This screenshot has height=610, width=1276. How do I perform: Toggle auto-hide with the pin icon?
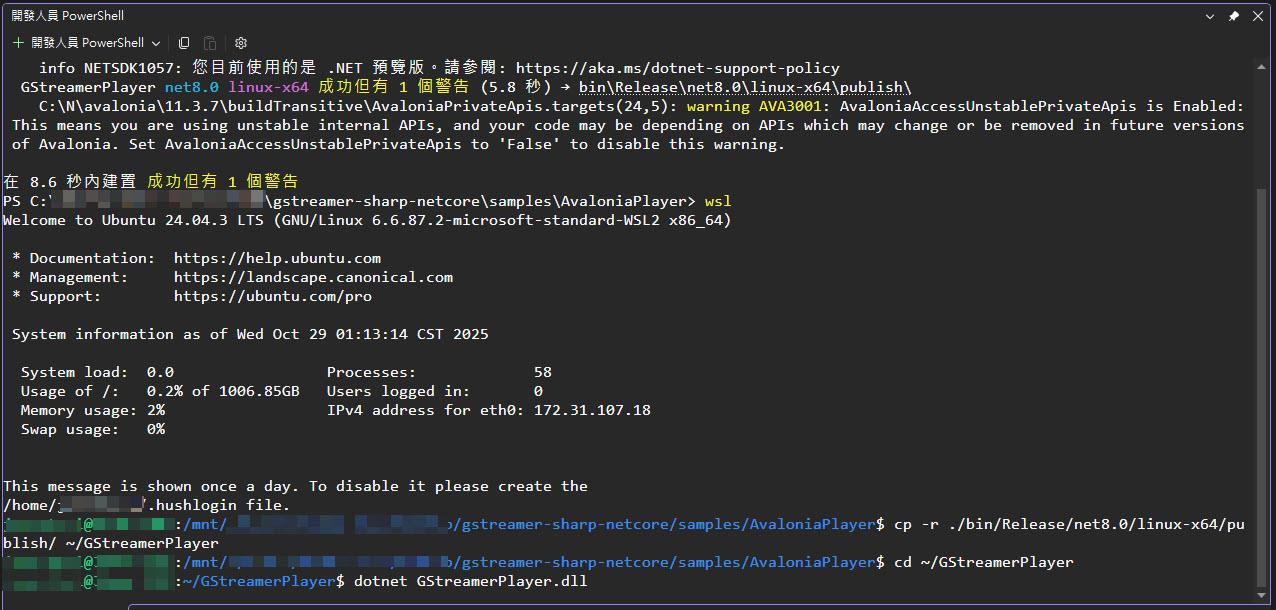tap(1234, 16)
